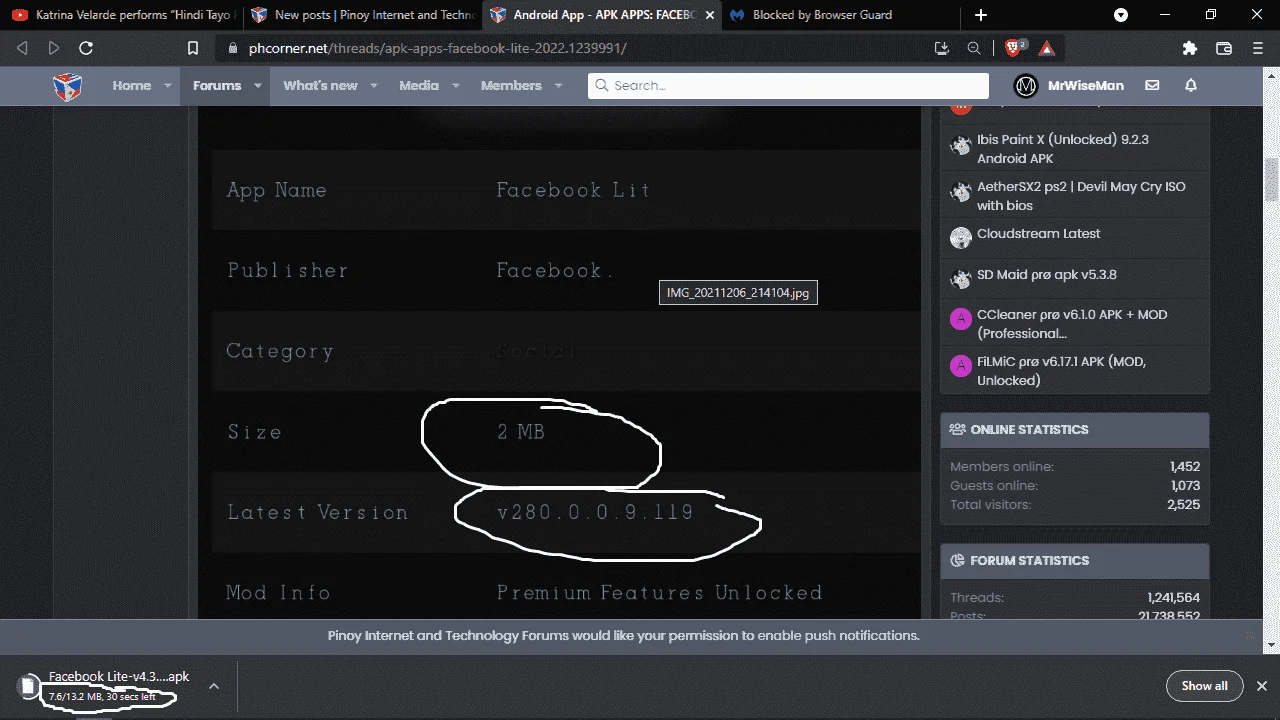
Task: Go forward using the browser forward arrow
Action: [x=54, y=48]
